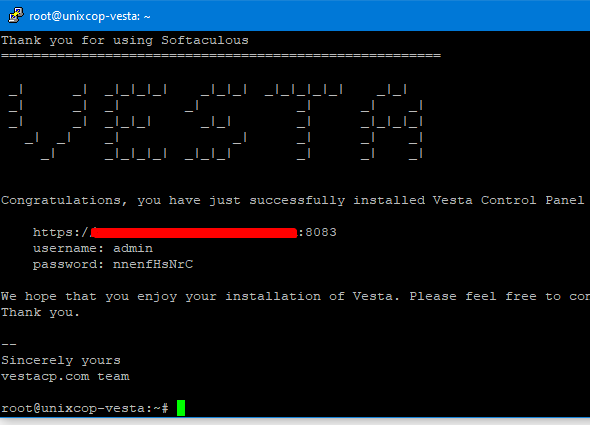The image size is (590, 425).
Task: Click the word Vesta Control Panel
Action: [508, 200]
